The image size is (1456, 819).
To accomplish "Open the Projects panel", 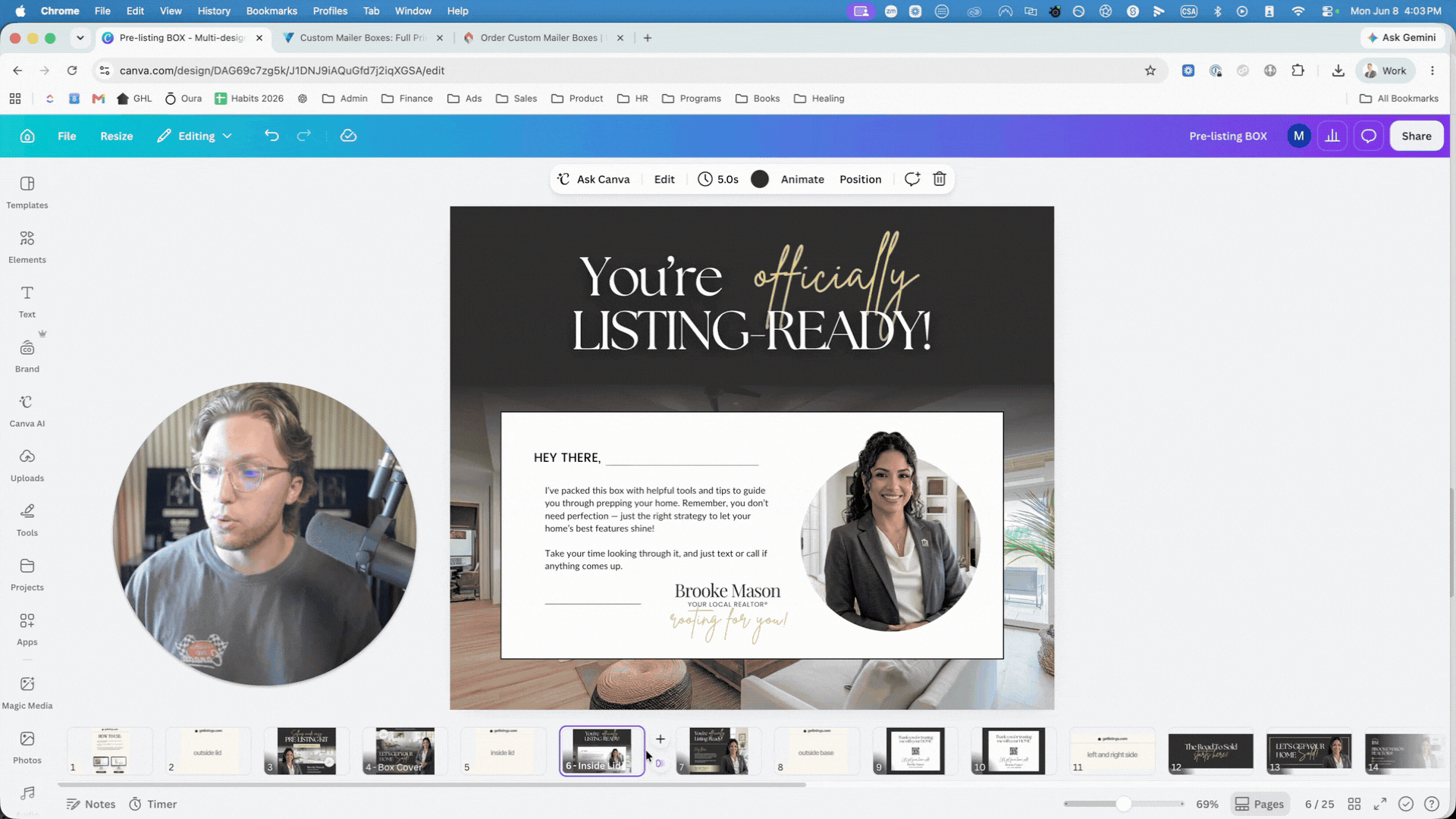I will pyautogui.click(x=27, y=575).
